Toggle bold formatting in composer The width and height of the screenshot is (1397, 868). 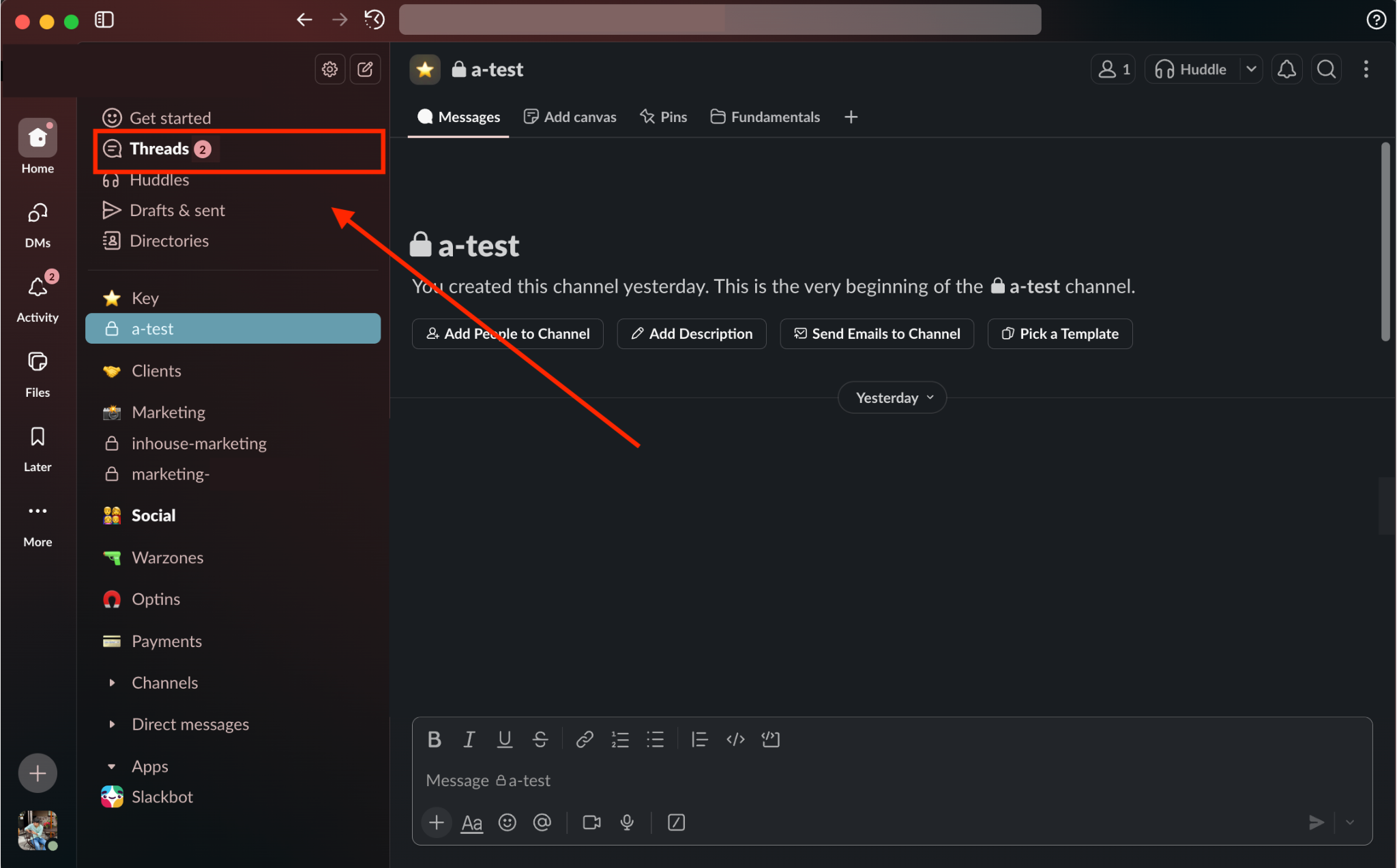point(434,739)
